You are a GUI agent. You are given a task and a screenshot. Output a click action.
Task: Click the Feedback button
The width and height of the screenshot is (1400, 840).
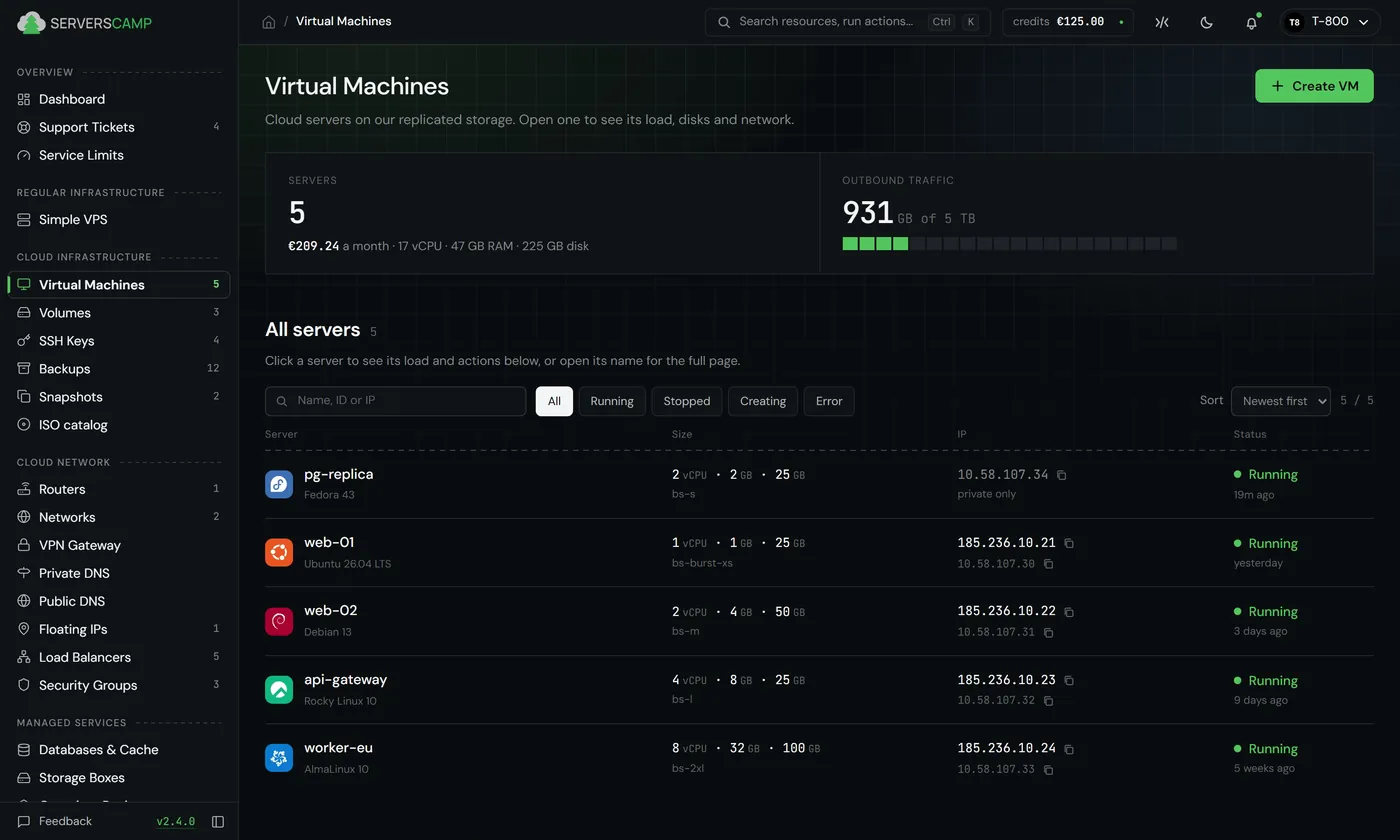coord(55,822)
